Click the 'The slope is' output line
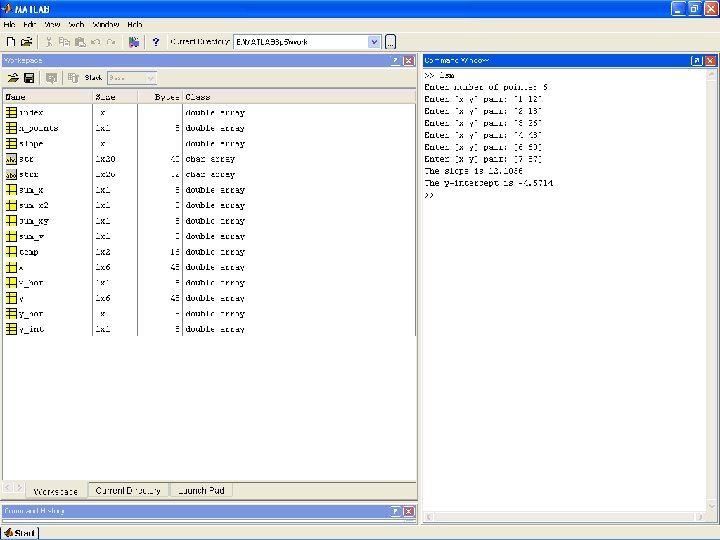The image size is (720, 540). (473, 171)
